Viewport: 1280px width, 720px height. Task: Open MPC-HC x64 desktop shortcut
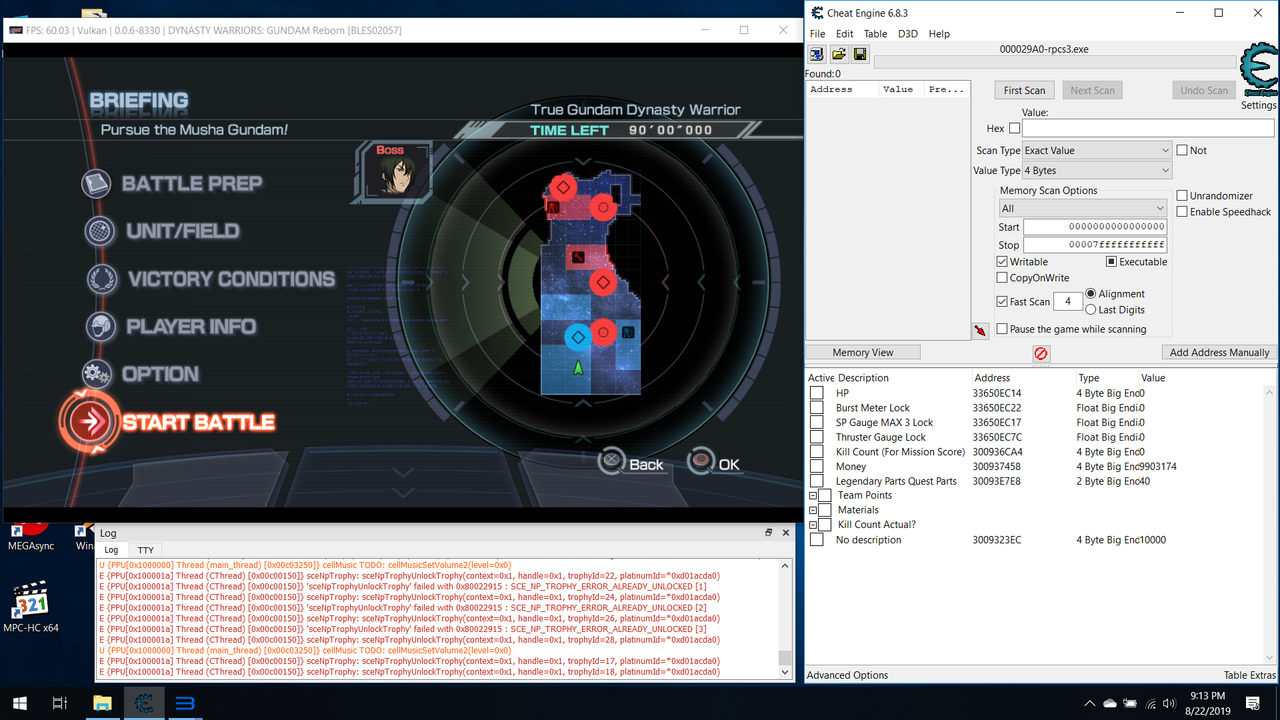[x=30, y=607]
